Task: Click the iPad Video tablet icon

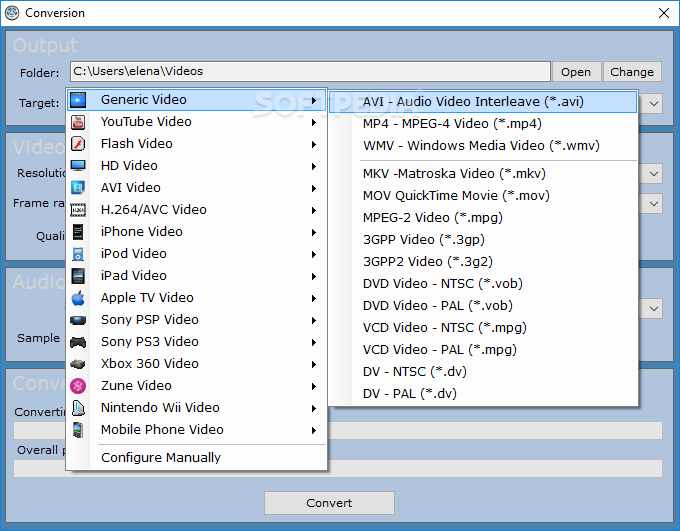Action: coord(78,276)
